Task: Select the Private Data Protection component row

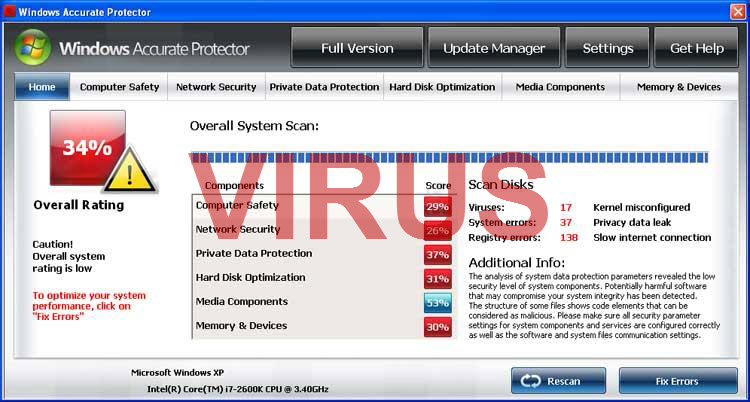Action: tap(324, 254)
